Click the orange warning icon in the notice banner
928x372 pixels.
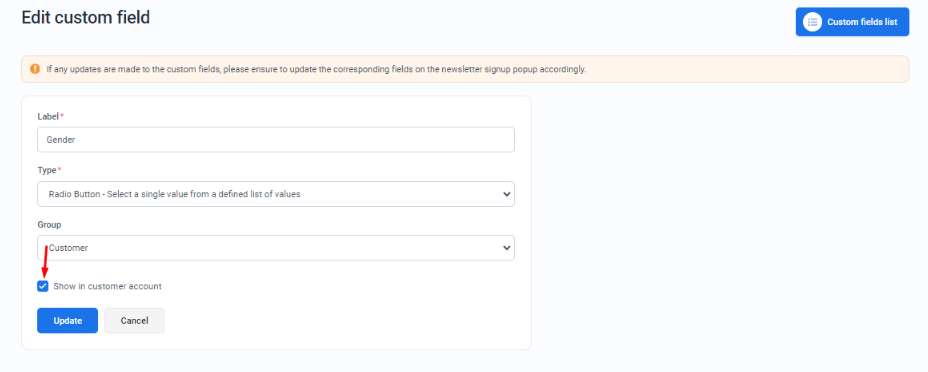pos(35,69)
